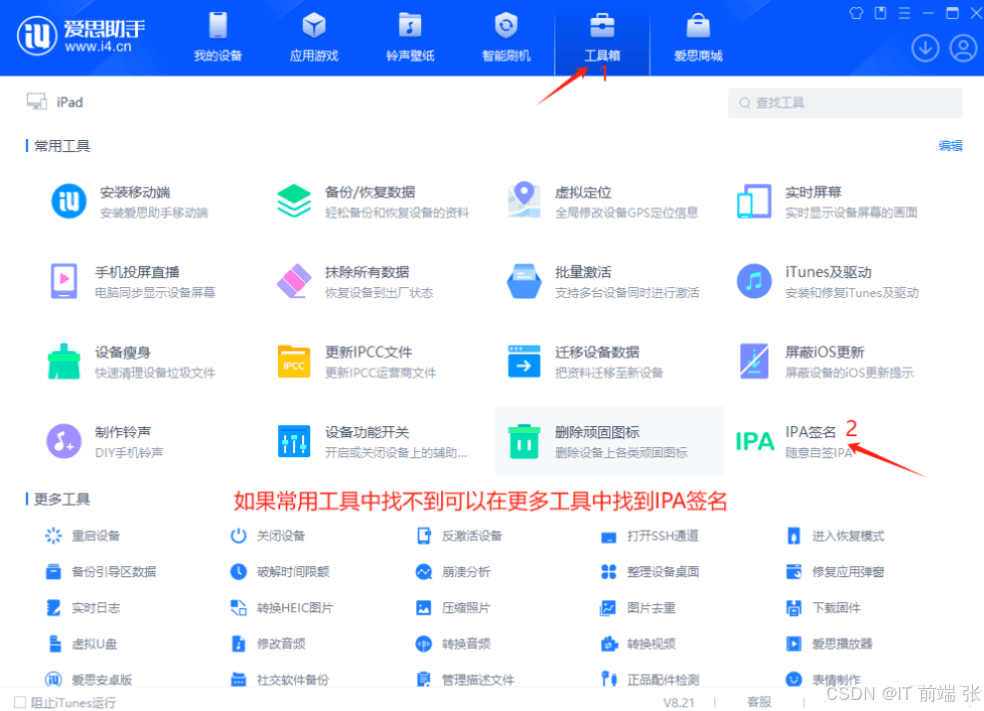Click 正品配件检测 tool
The width and height of the screenshot is (984, 711).
(650, 680)
